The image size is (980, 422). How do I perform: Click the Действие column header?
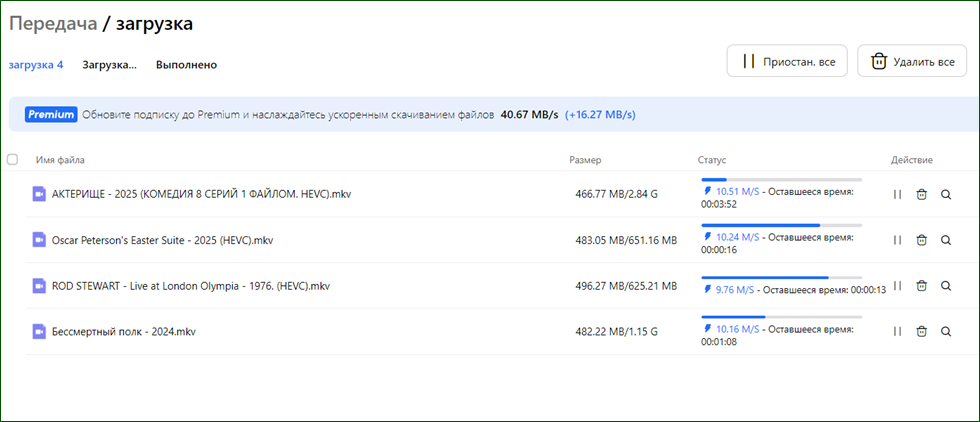(x=912, y=160)
